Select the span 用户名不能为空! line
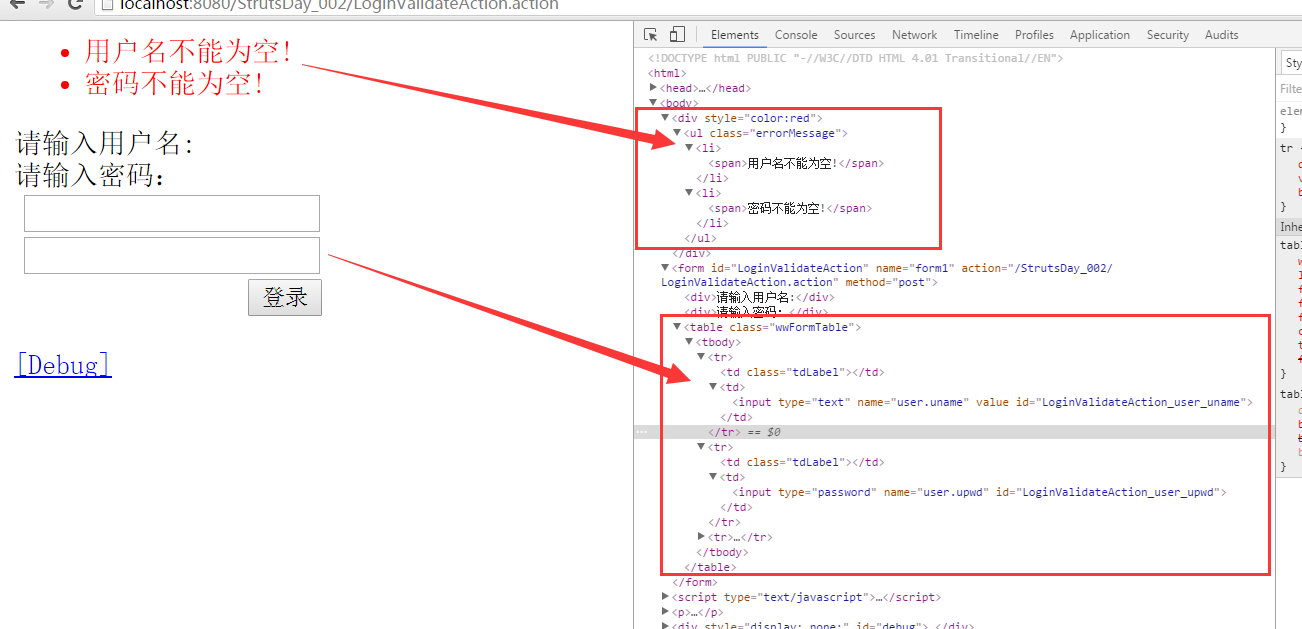 (796, 163)
